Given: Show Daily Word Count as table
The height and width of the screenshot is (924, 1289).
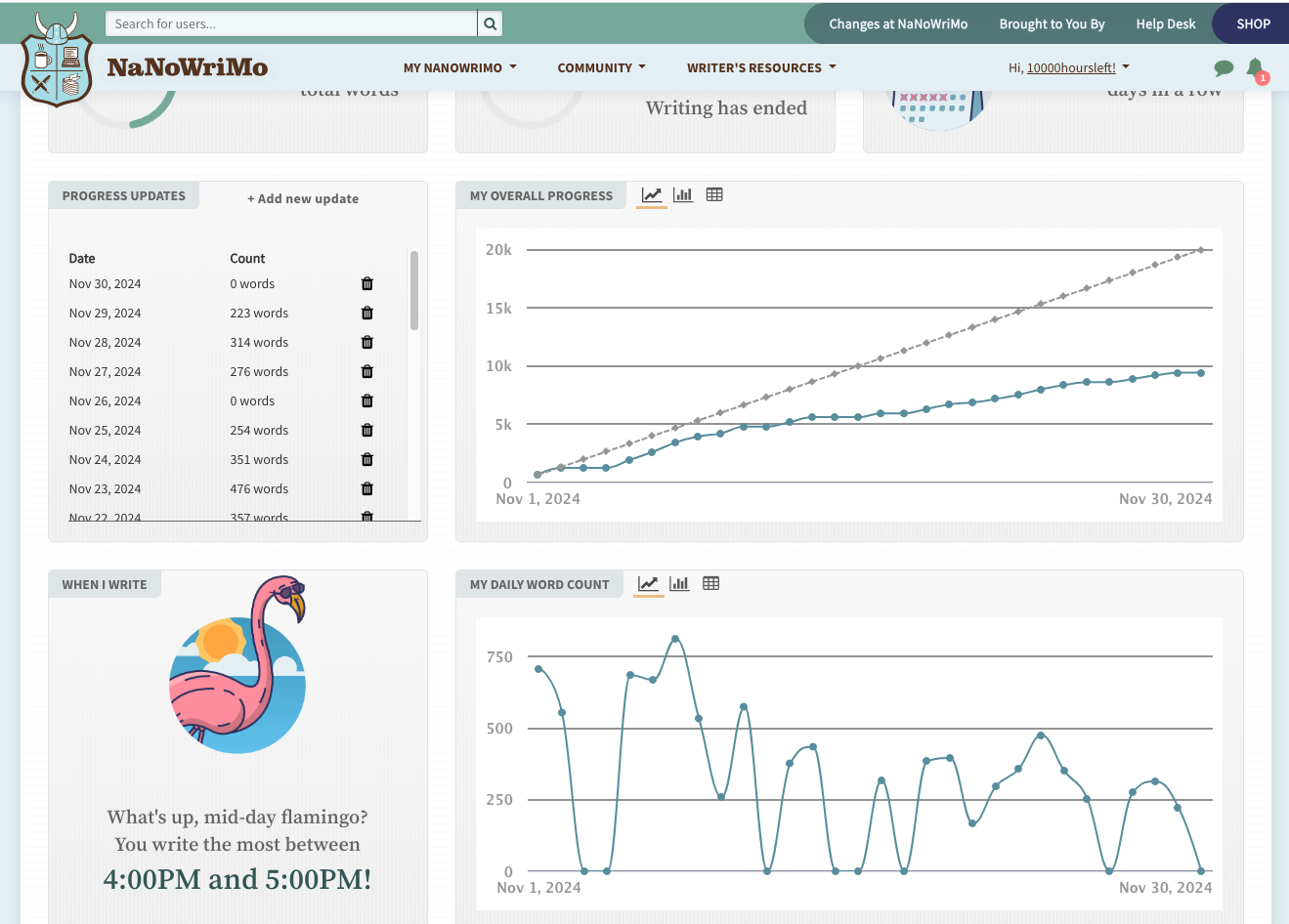Looking at the screenshot, I should [x=711, y=584].
